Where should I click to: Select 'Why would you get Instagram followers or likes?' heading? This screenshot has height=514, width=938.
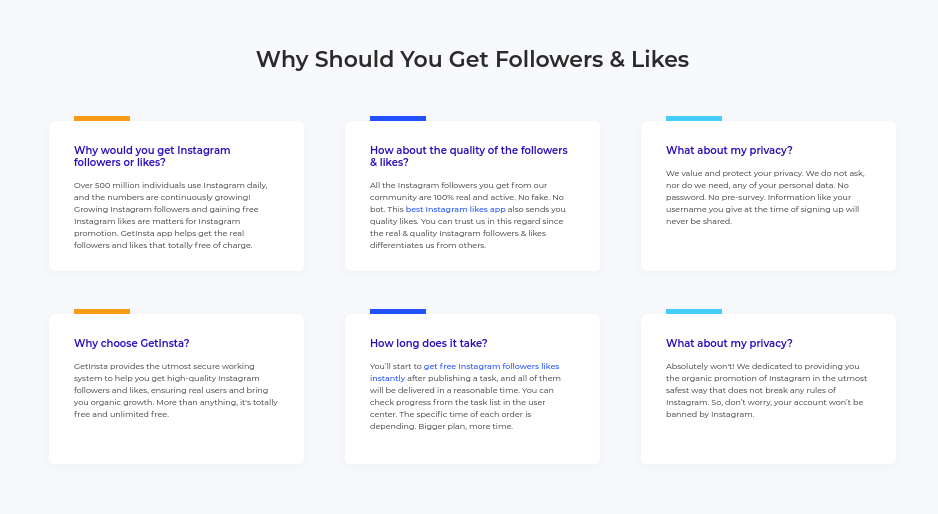point(152,156)
